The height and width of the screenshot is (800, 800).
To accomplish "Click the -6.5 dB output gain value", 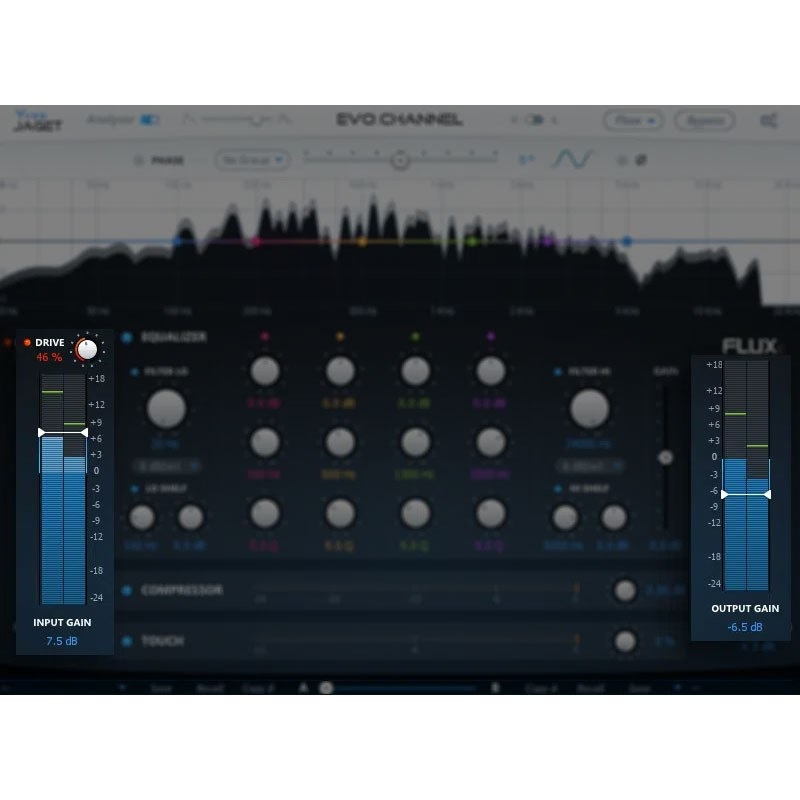I will 745,627.
